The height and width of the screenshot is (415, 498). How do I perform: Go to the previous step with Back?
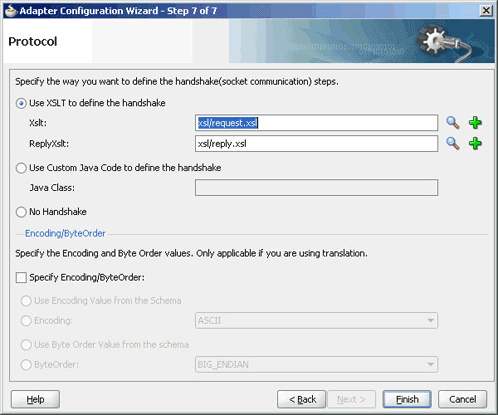301,399
